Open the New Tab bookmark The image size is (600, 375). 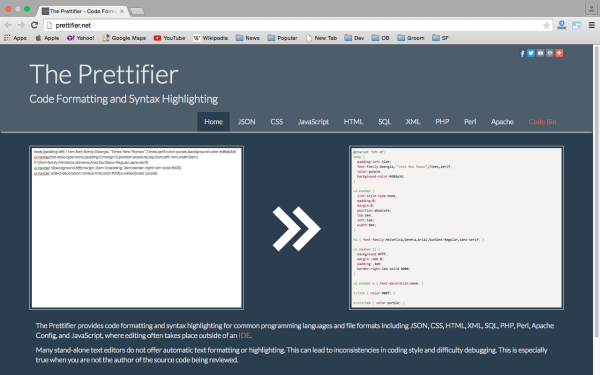321,38
